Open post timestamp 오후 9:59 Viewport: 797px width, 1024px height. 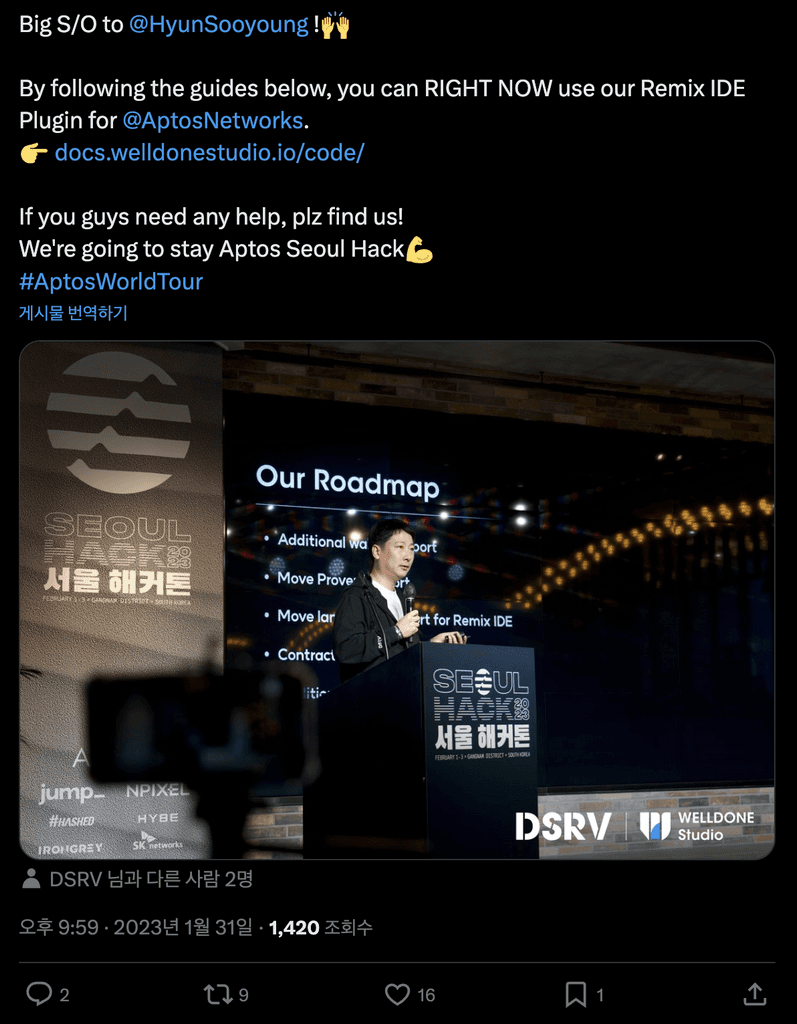coord(59,927)
